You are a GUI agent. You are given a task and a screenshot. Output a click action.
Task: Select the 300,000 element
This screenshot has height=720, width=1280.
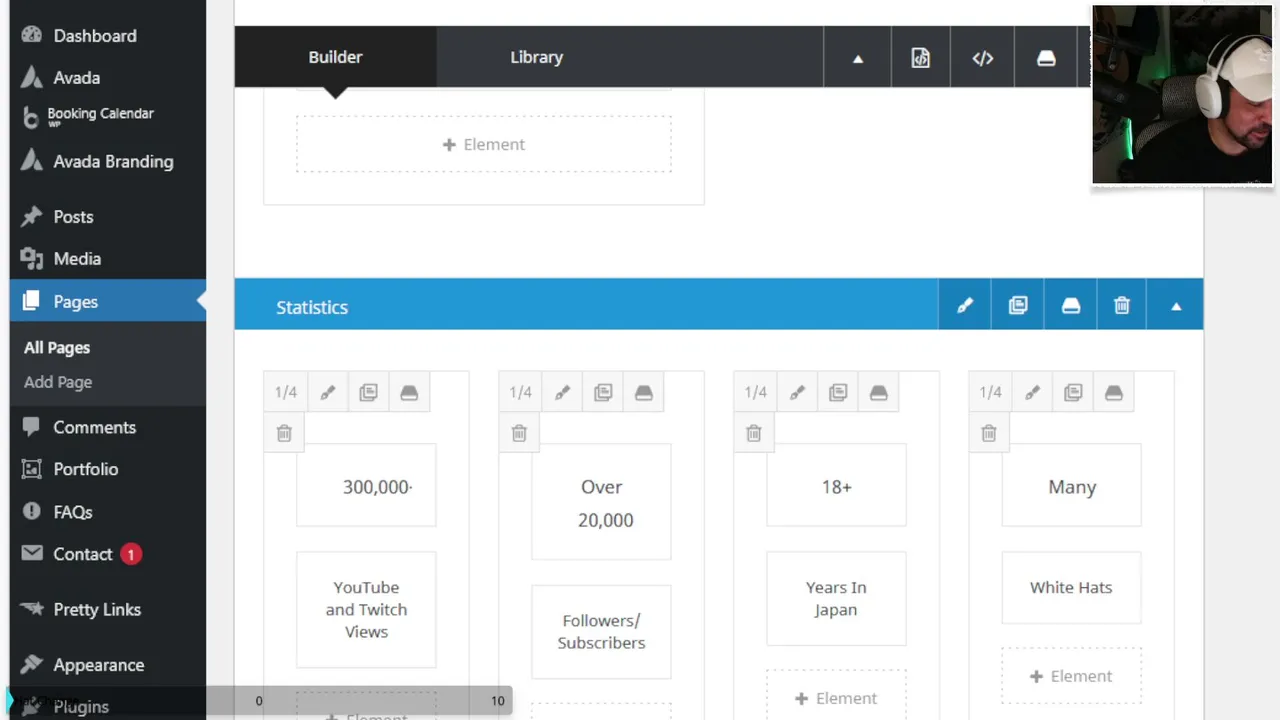(366, 486)
